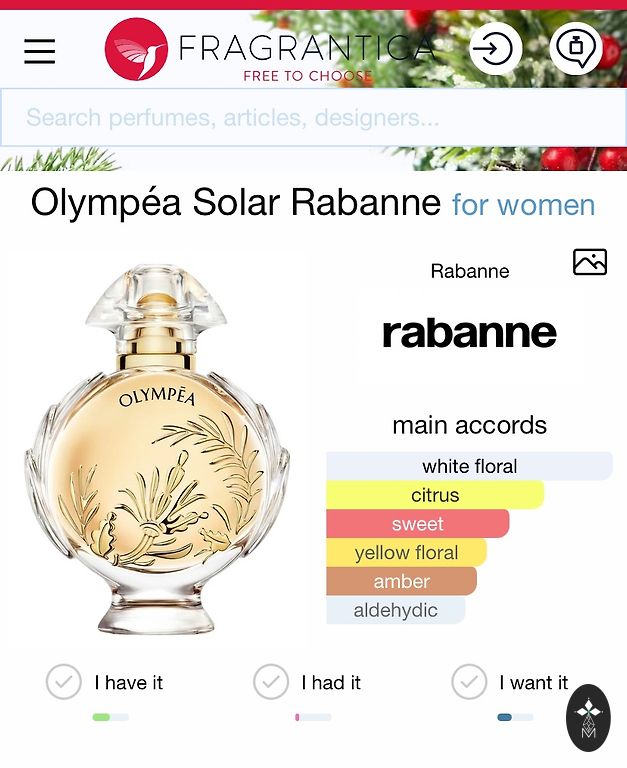Check the 'I want it' circle

(x=469, y=682)
